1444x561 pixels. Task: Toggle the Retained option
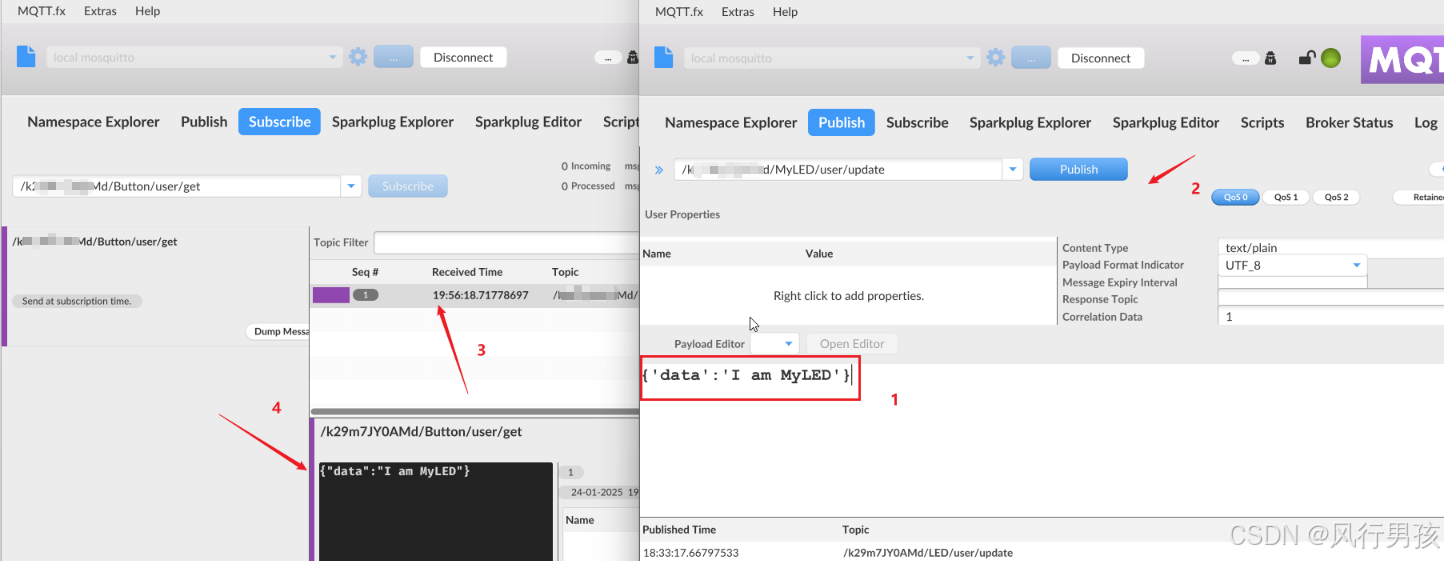pyautogui.click(x=1420, y=197)
